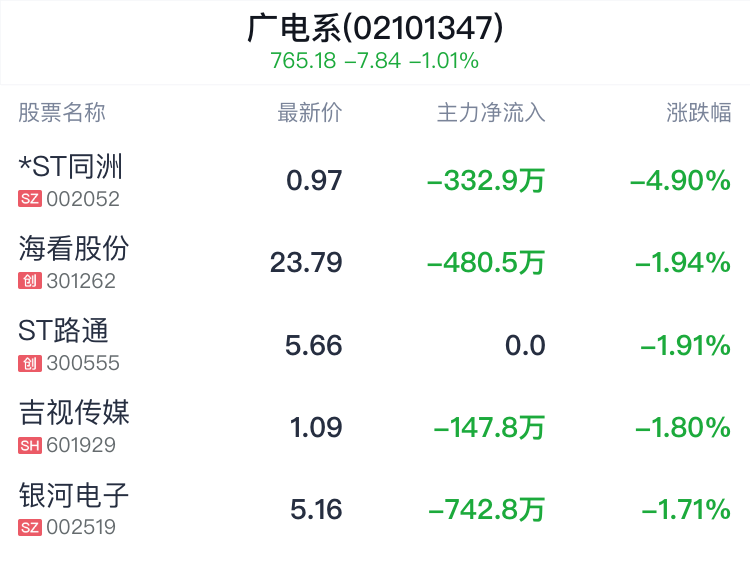The height and width of the screenshot is (564, 750).
Task: Sort by 最新价 column header
Action: [309, 113]
